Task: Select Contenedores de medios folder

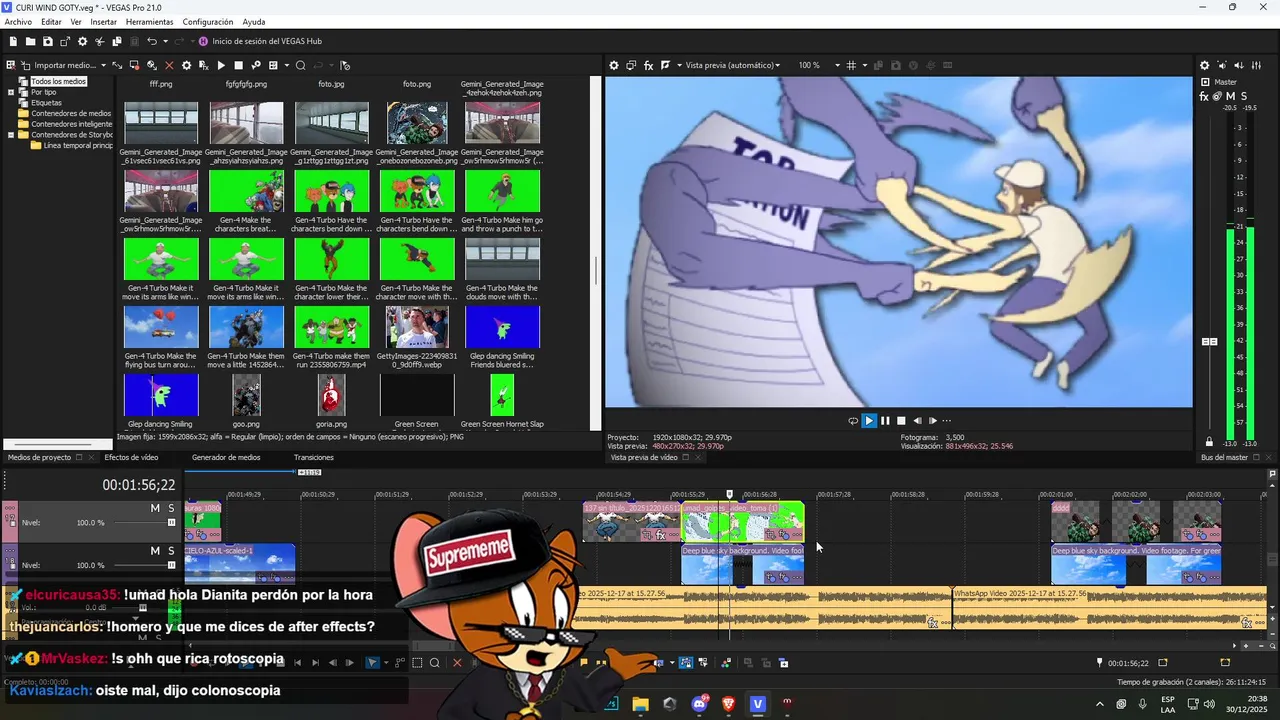Action: click(71, 114)
